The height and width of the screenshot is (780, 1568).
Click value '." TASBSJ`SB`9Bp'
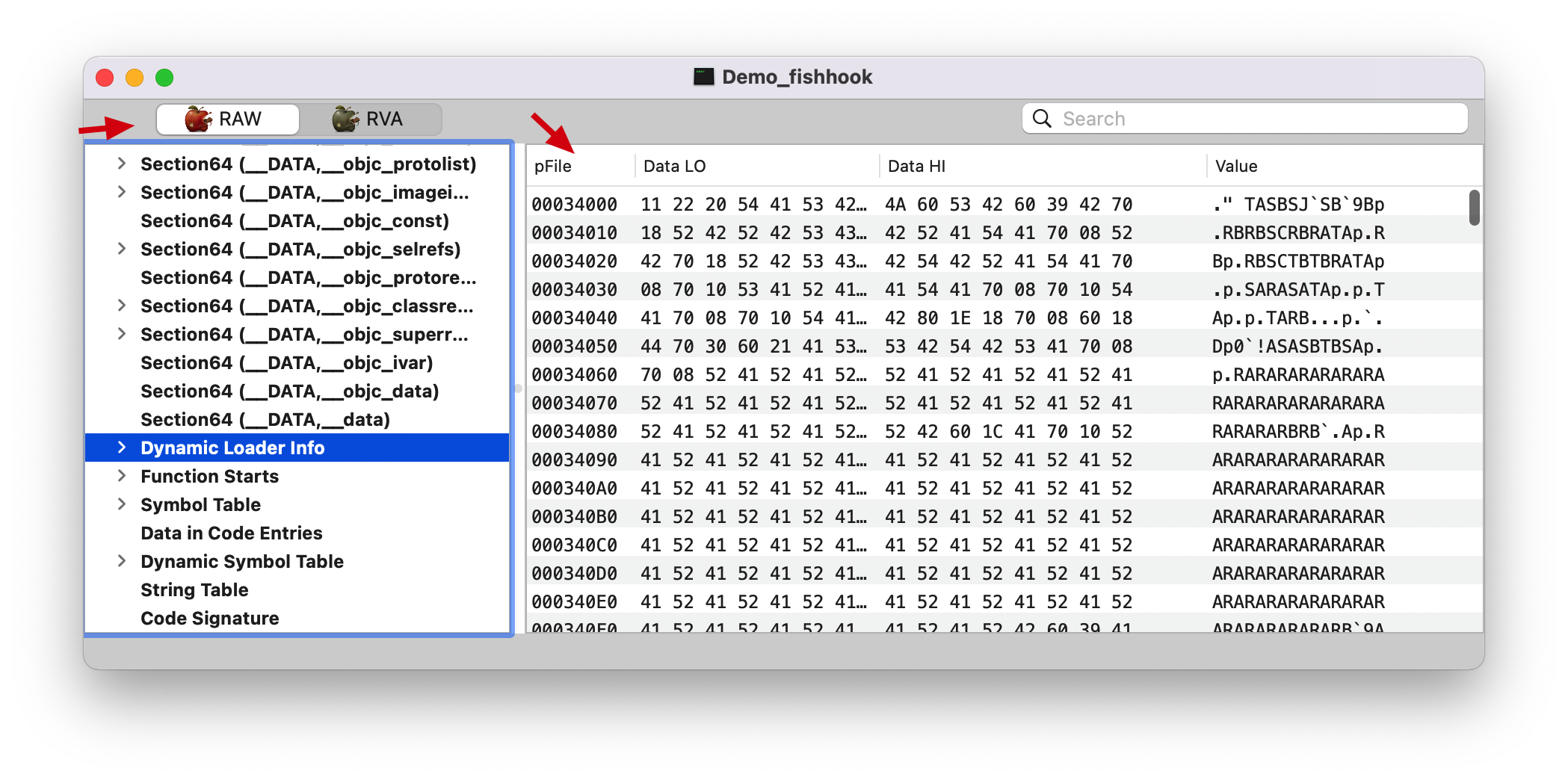point(1298,204)
